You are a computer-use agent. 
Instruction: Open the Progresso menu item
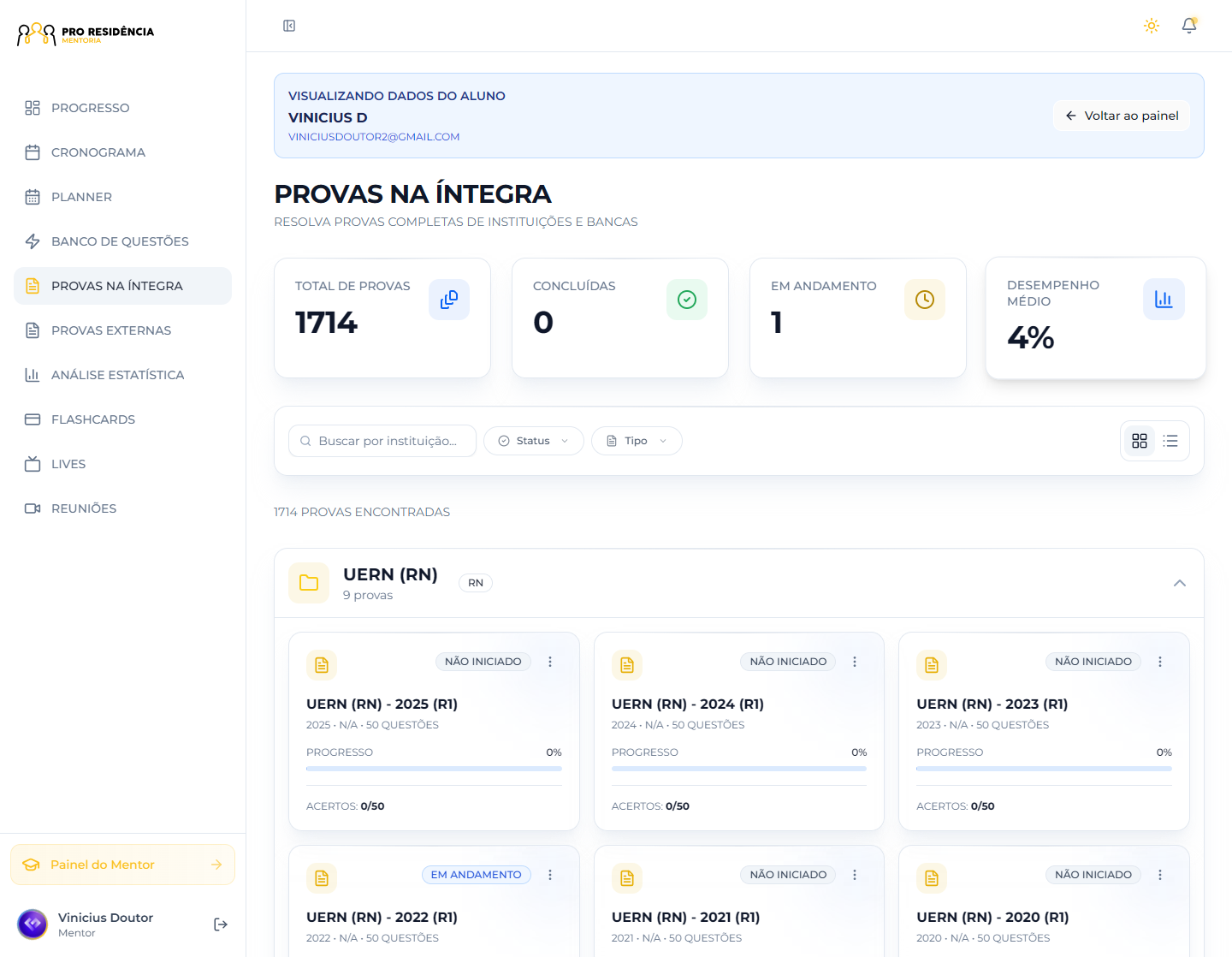click(122, 108)
